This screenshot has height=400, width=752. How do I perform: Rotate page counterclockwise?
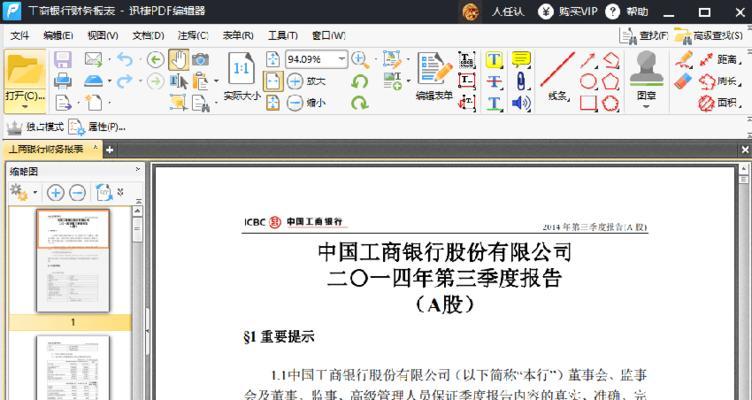click(360, 81)
